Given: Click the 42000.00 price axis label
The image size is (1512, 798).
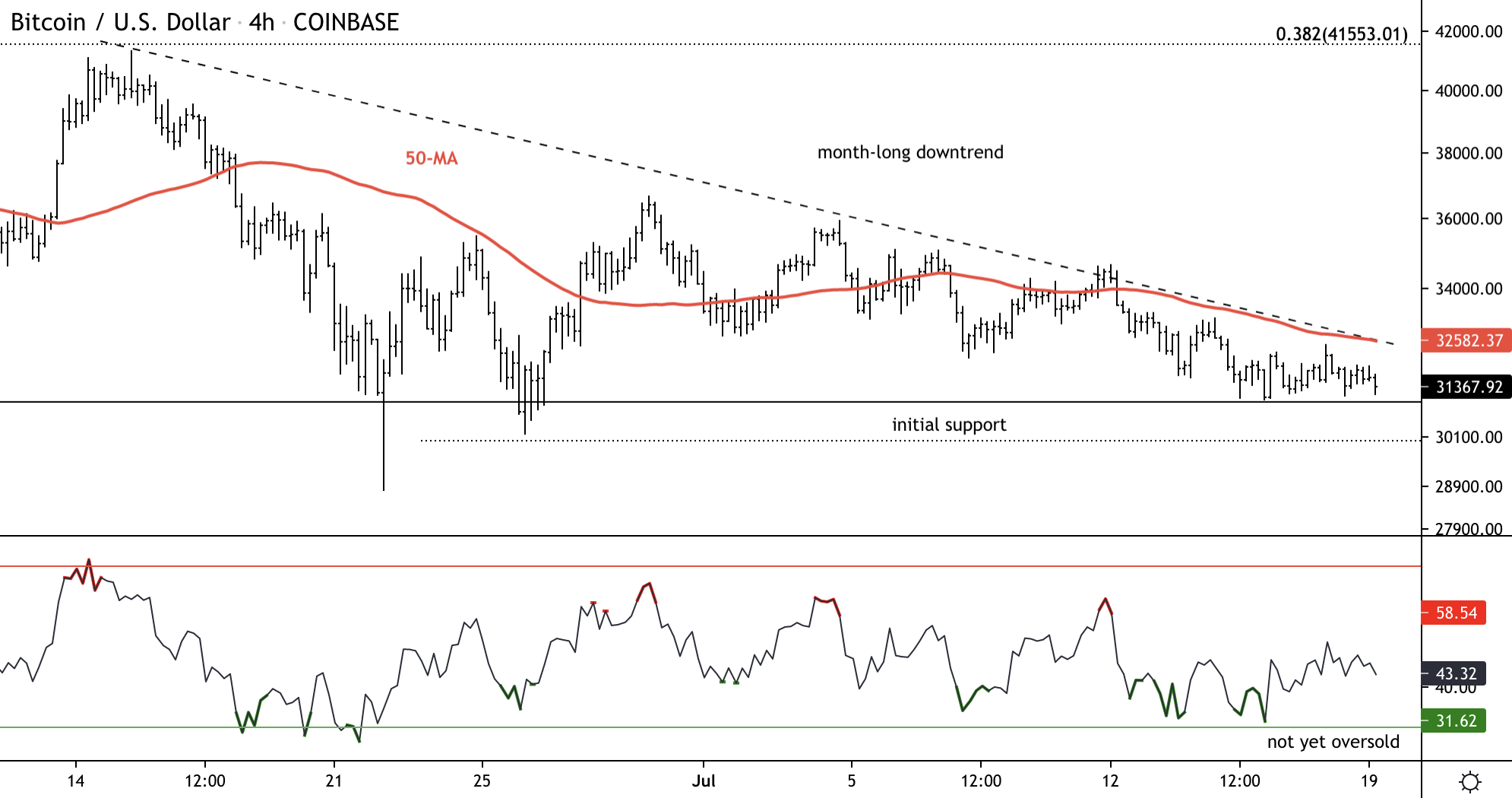Looking at the screenshot, I should 1468,32.
